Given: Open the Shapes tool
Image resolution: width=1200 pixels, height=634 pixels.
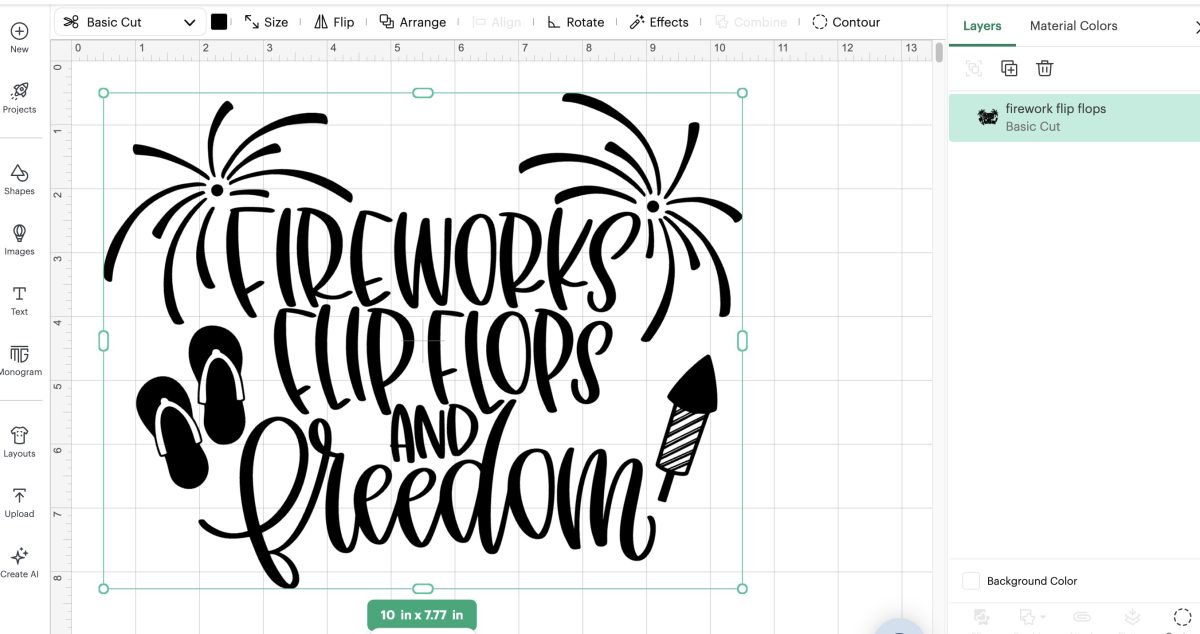Looking at the screenshot, I should coord(19,178).
